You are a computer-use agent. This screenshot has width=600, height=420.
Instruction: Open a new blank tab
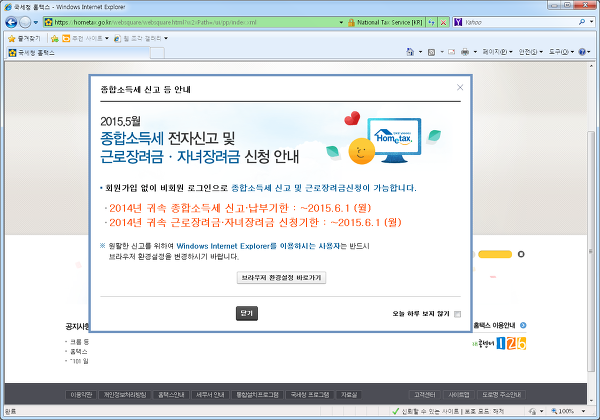pos(157,53)
